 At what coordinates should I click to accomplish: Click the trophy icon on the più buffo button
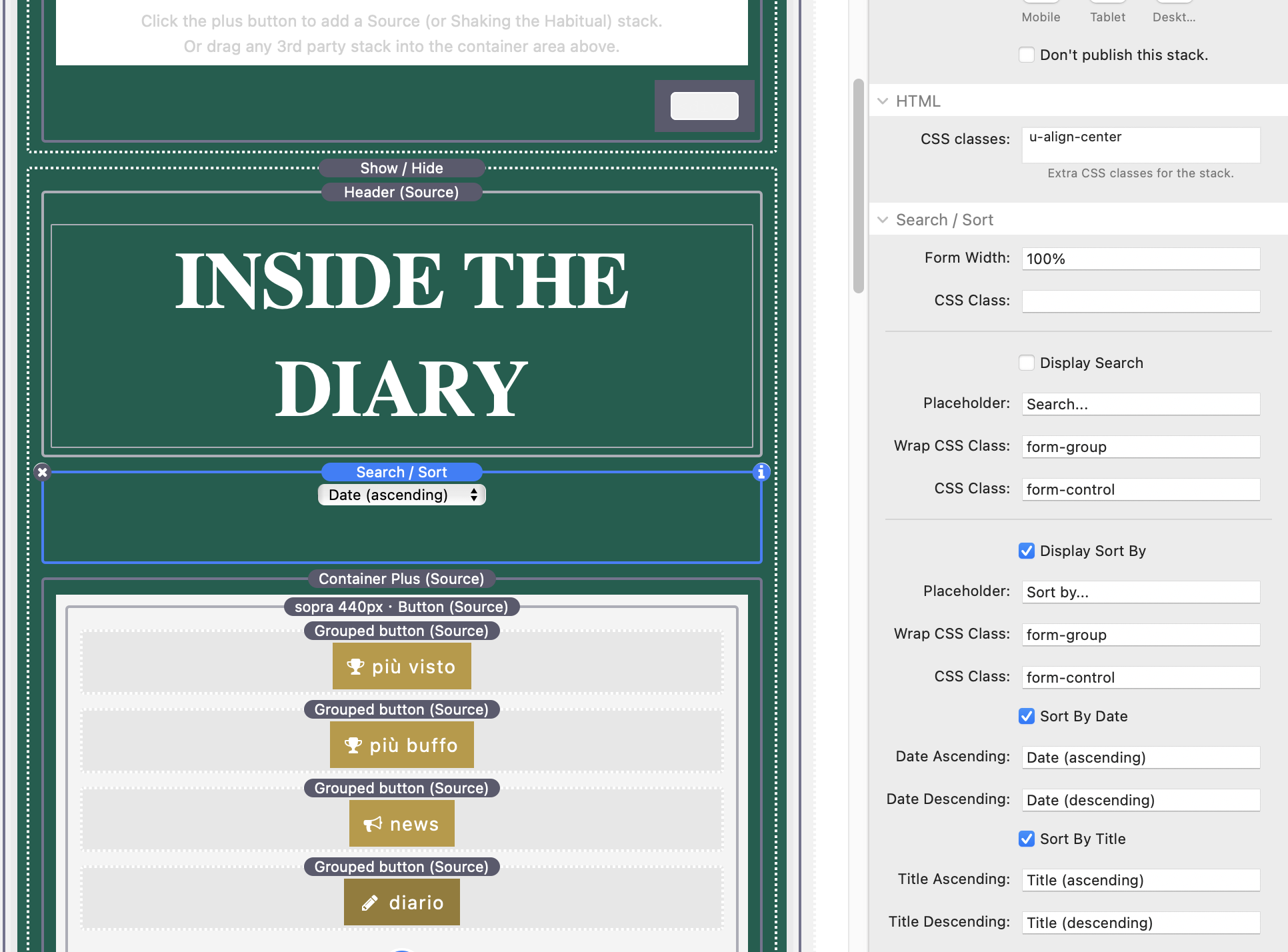[353, 745]
